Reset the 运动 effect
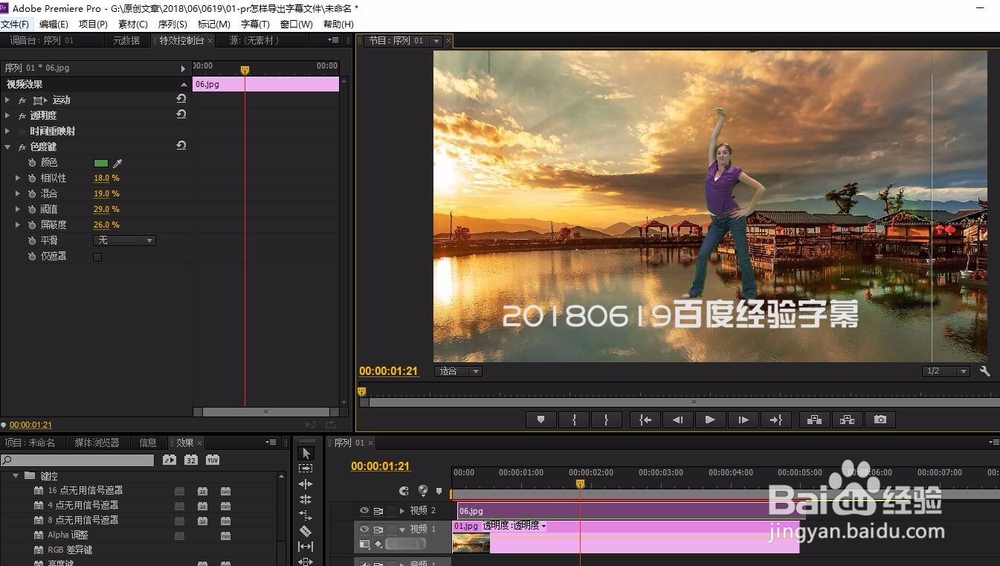 181,99
